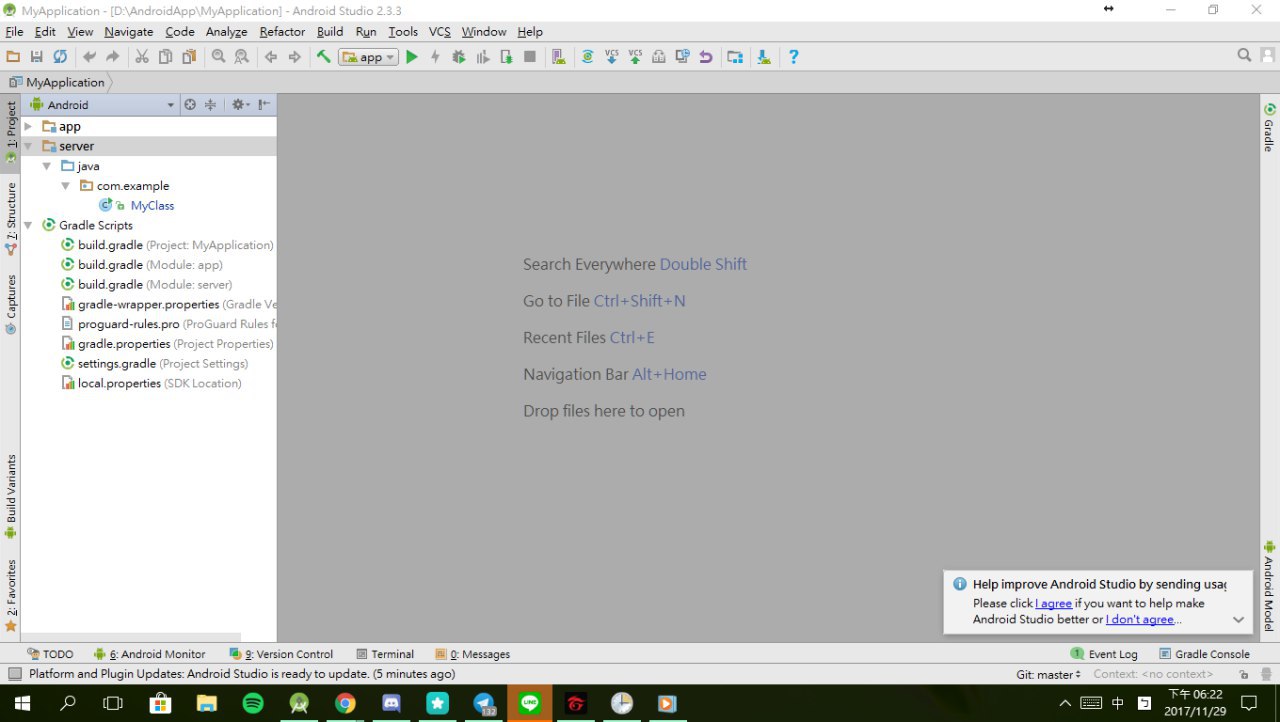Click the Cut scissors icon
This screenshot has height=722, width=1280.
click(142, 57)
